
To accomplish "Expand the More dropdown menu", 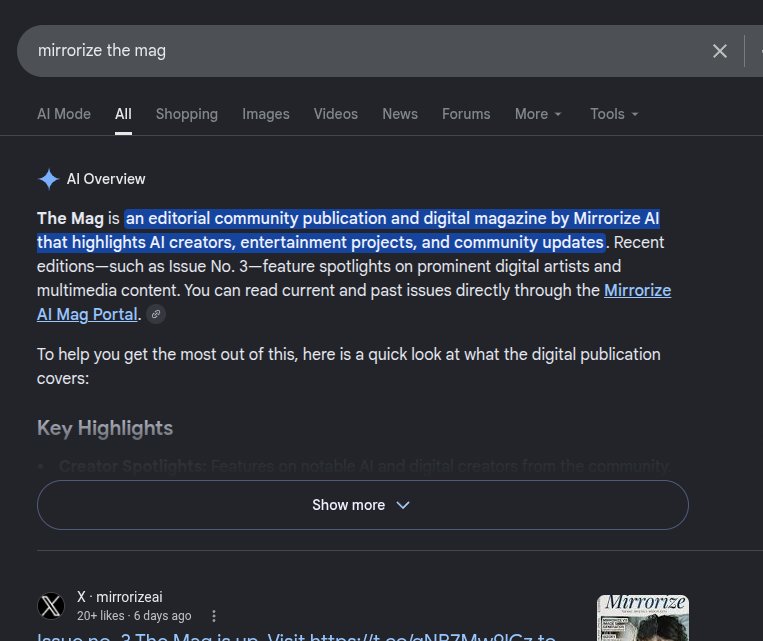I will click(x=538, y=114).
